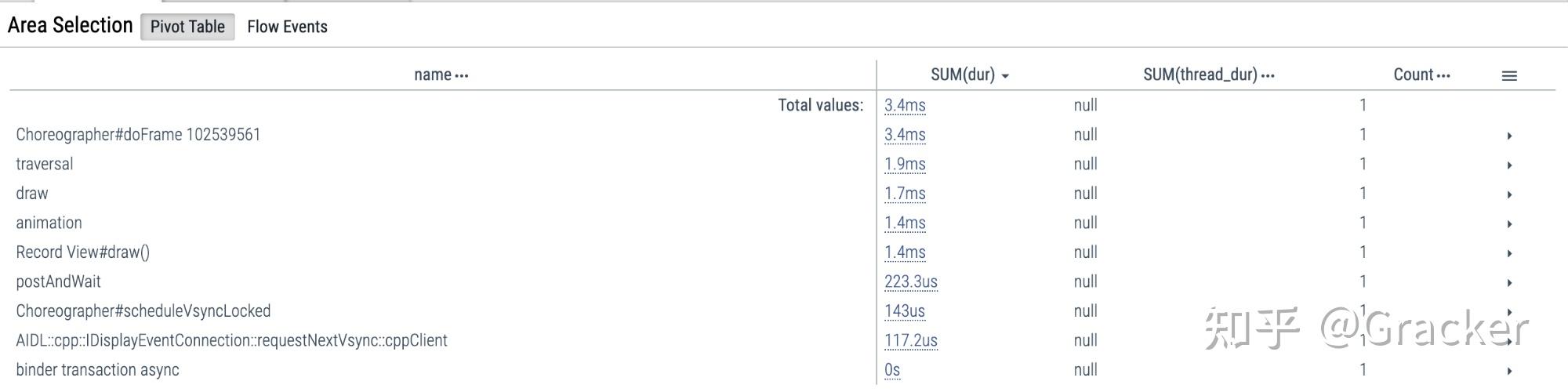Image resolution: width=1568 pixels, height=392 pixels.
Task: Click the 0s binder transaction duration link
Action: tap(892, 370)
